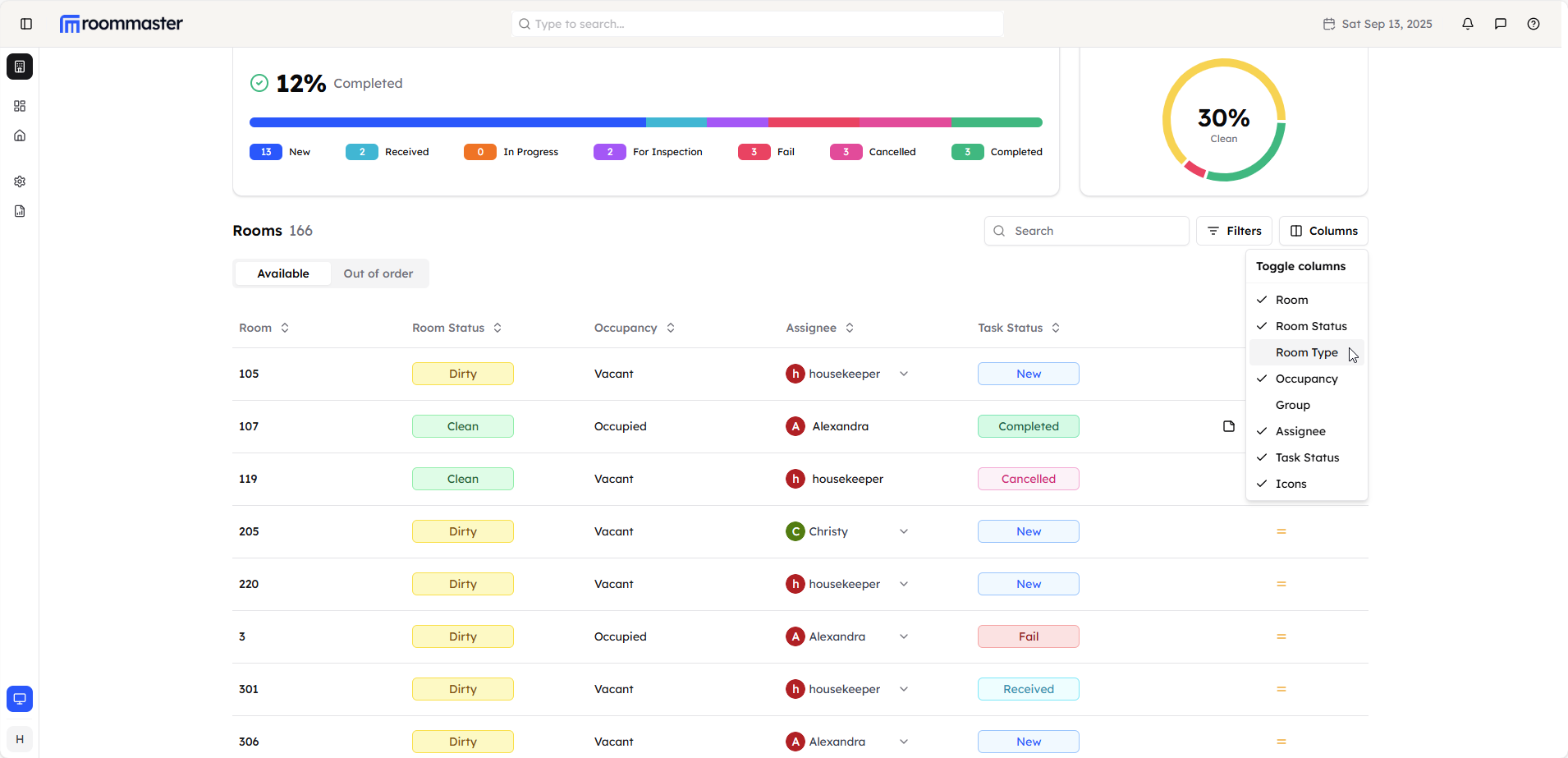Click the Columns button

[x=1323, y=231]
